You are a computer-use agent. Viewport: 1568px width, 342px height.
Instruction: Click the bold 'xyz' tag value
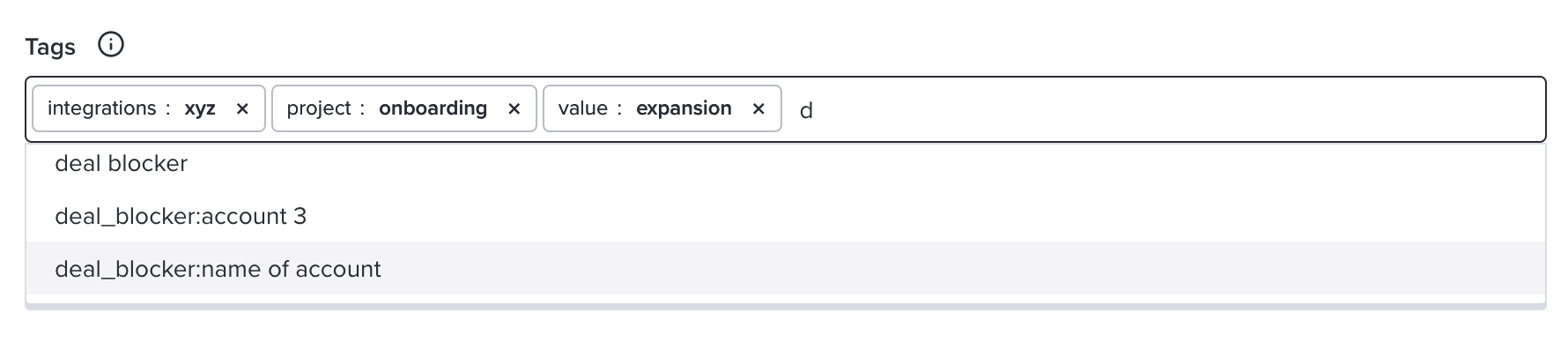pyautogui.click(x=200, y=108)
